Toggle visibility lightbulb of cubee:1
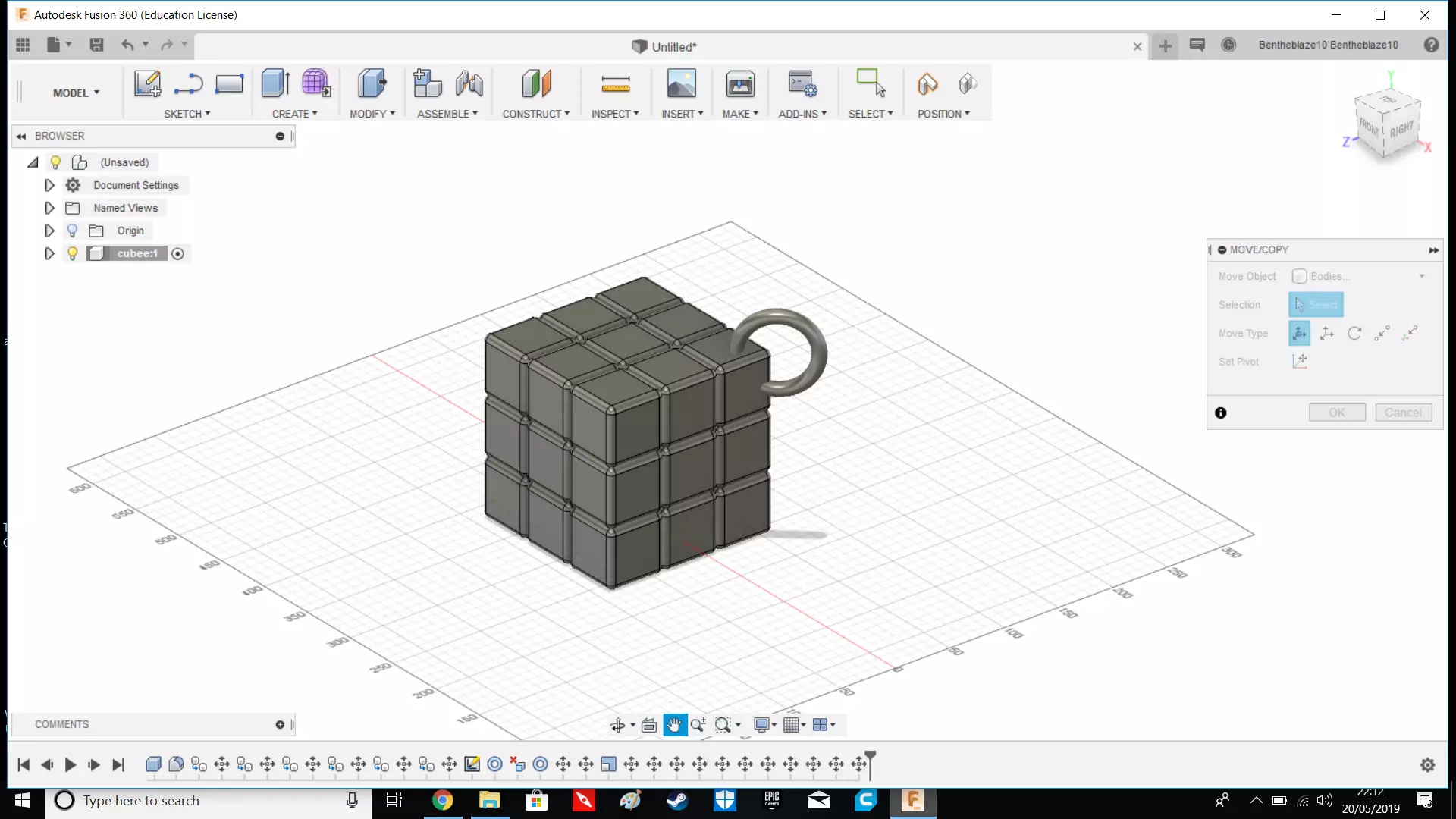 73,253
